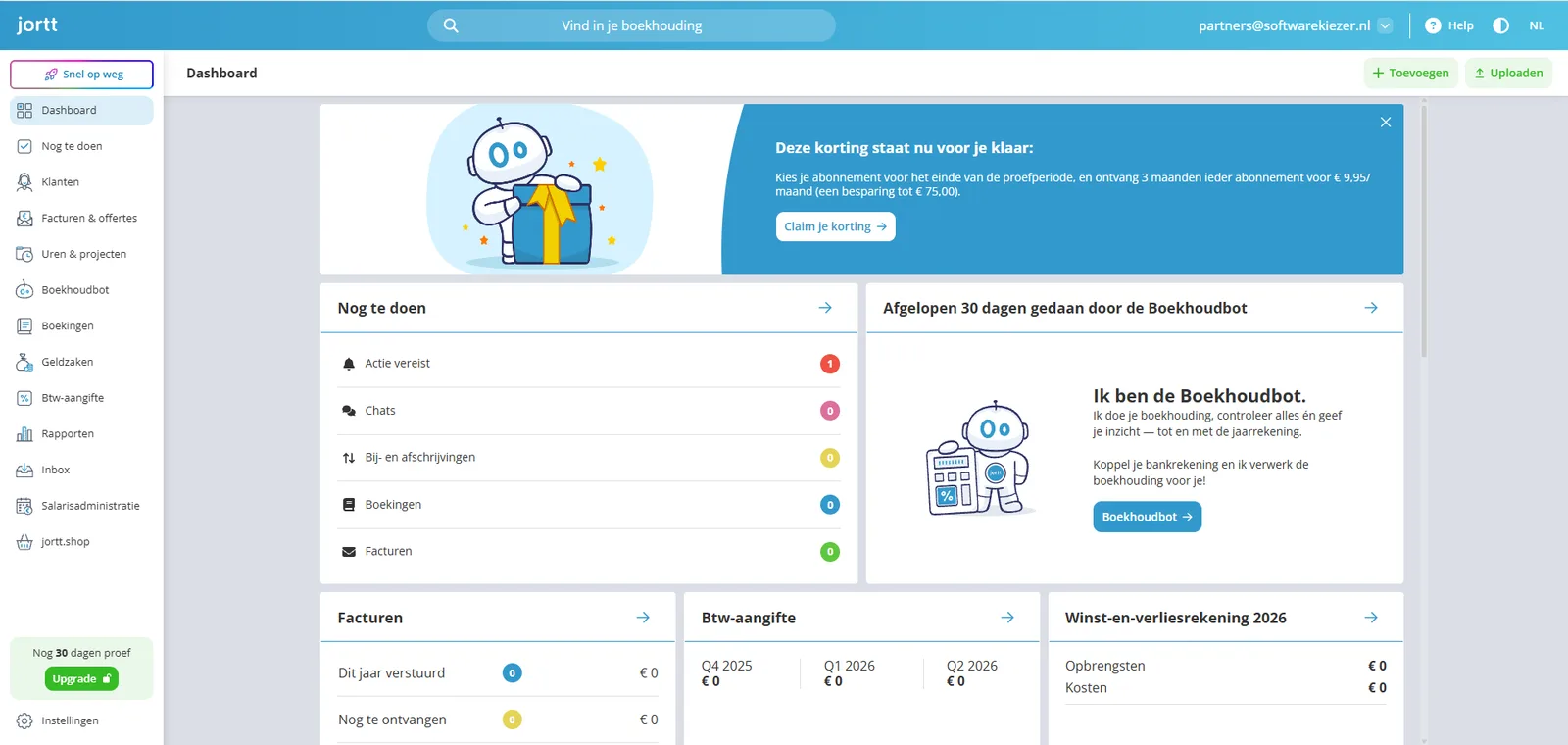
Task: Click the Facturen envelope icon
Action: 349,552
